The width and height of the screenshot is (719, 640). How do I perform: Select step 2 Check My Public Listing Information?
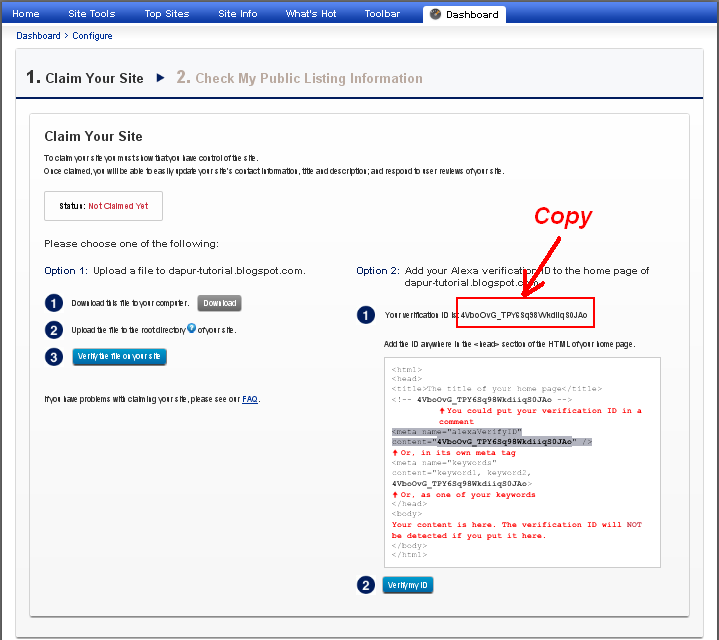pyautogui.click(x=299, y=77)
